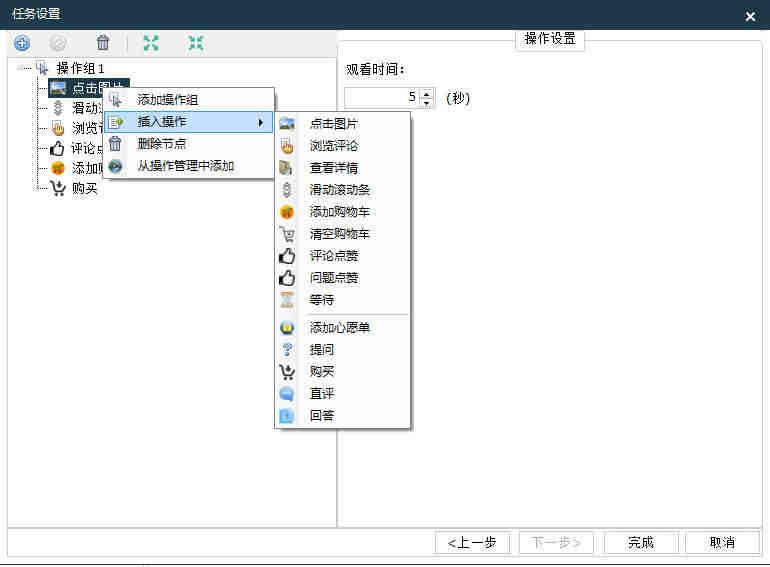Click the thumbs-up icon of the 评论 tree node
Screen dimensions: 770x567
point(57,148)
